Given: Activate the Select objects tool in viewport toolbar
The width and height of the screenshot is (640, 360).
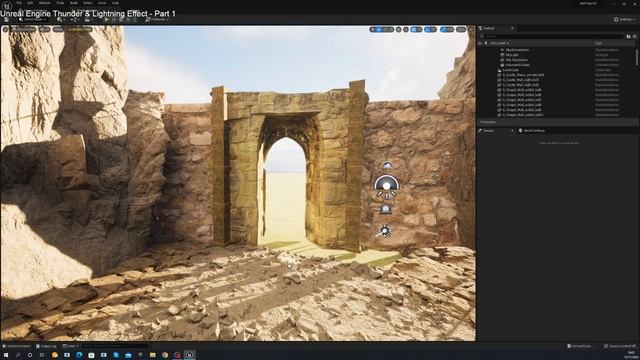Looking at the screenshot, I should click(373, 29).
